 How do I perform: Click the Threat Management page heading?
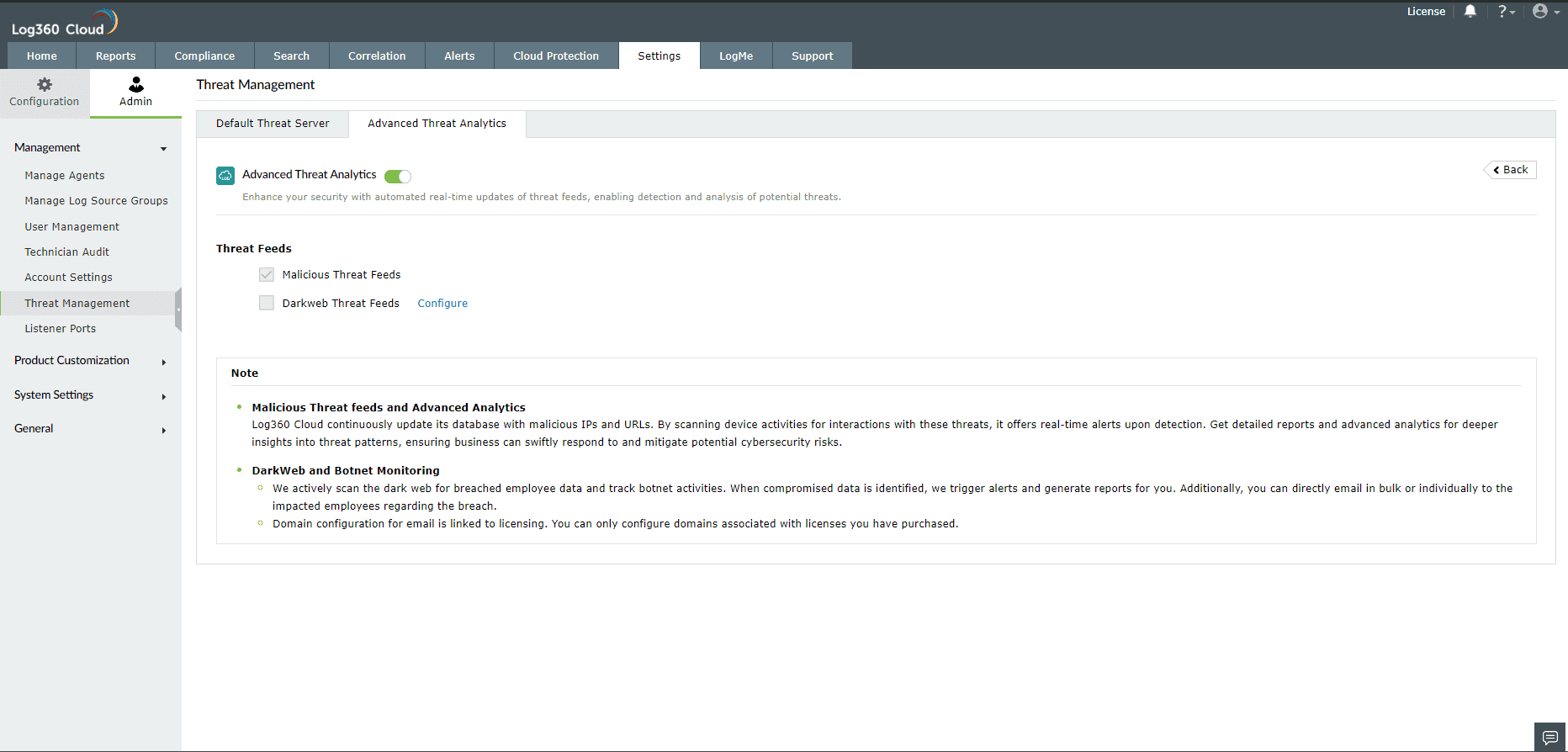click(256, 85)
